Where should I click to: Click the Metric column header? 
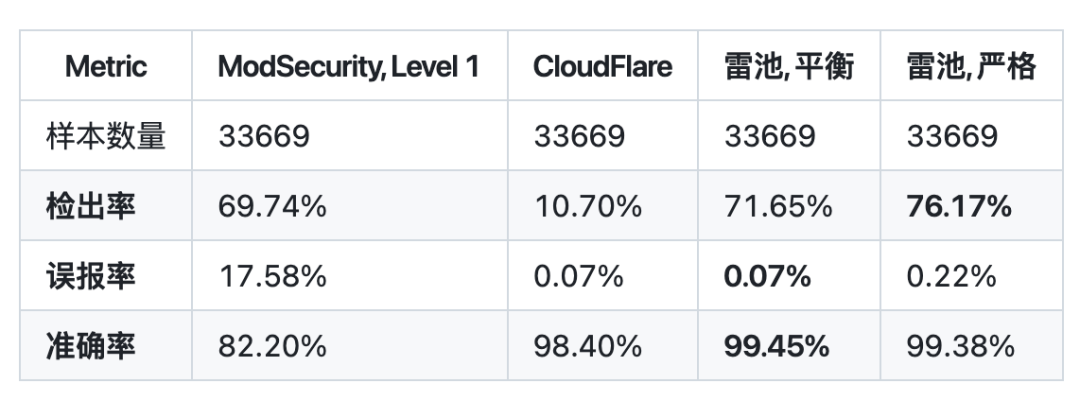(106, 67)
